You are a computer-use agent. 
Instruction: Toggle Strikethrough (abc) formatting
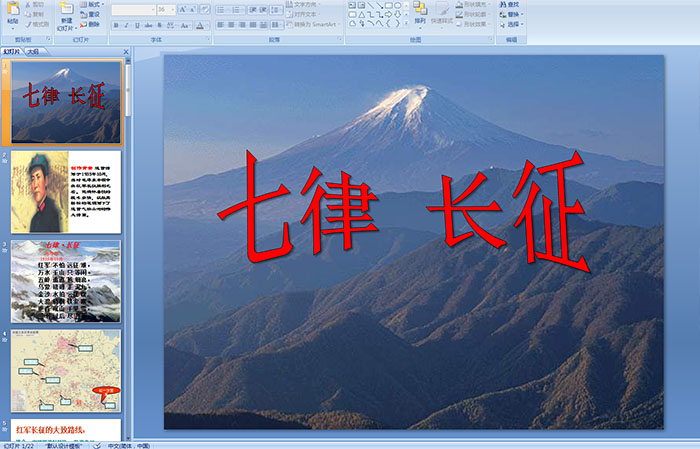coord(148,25)
